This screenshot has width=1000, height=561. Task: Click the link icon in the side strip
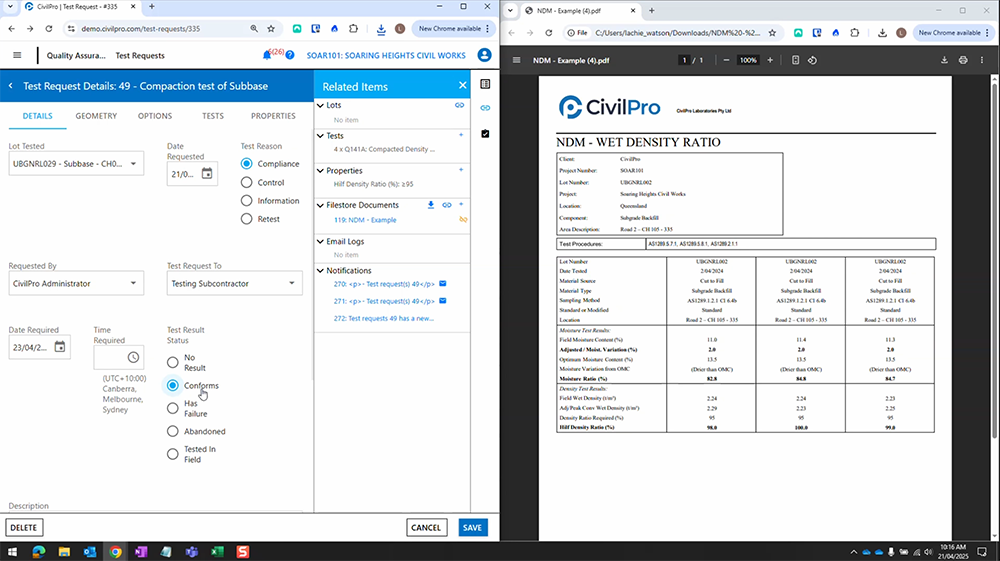click(485, 108)
